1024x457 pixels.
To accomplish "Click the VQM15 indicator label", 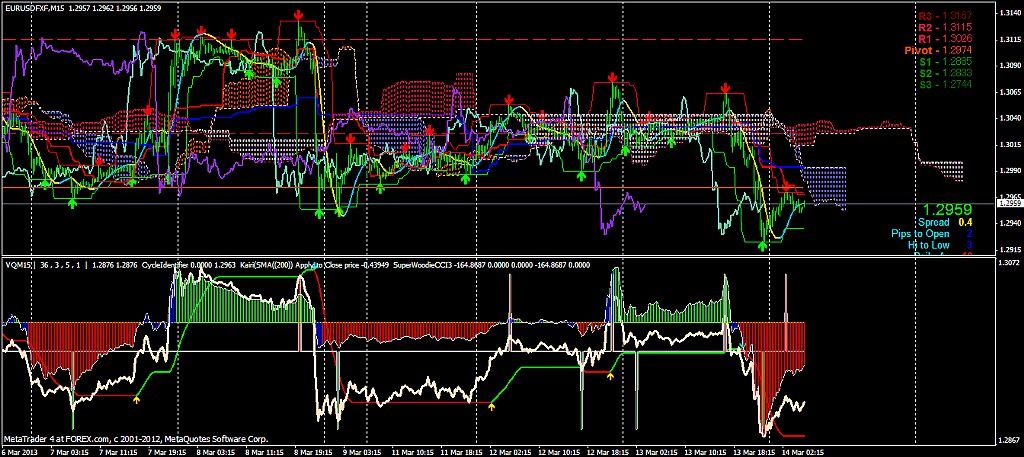I will [x=16, y=265].
